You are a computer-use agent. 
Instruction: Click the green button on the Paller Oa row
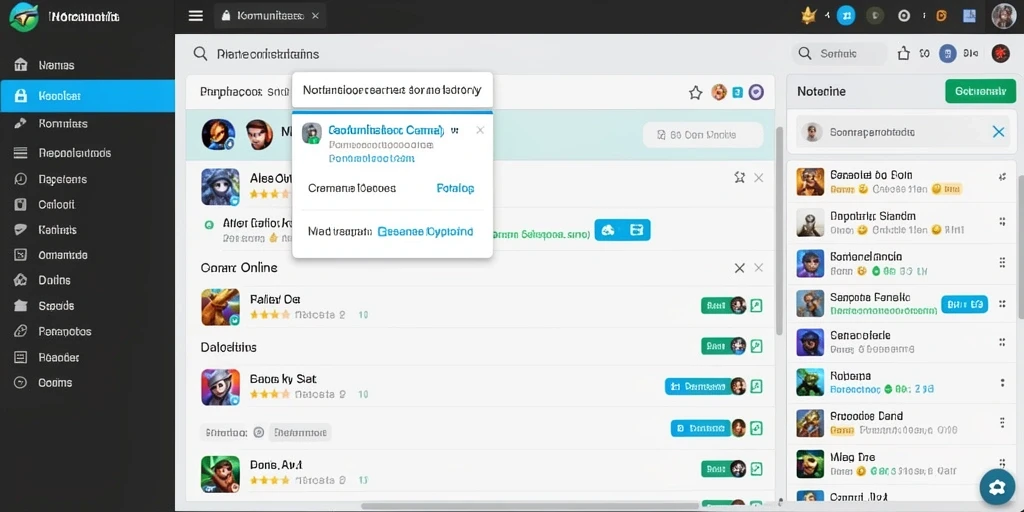(x=714, y=305)
